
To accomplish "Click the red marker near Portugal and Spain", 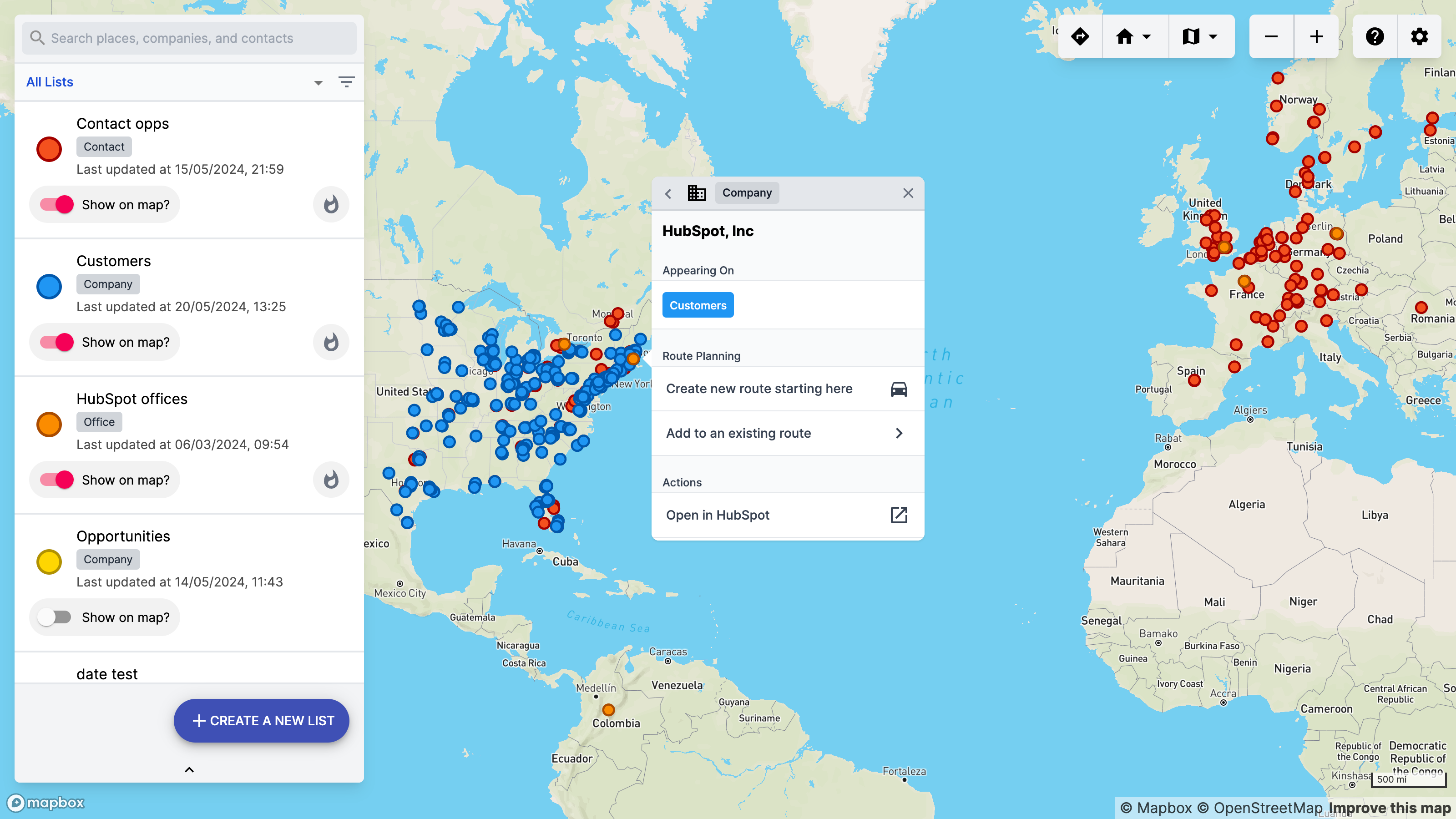I will (1194, 380).
